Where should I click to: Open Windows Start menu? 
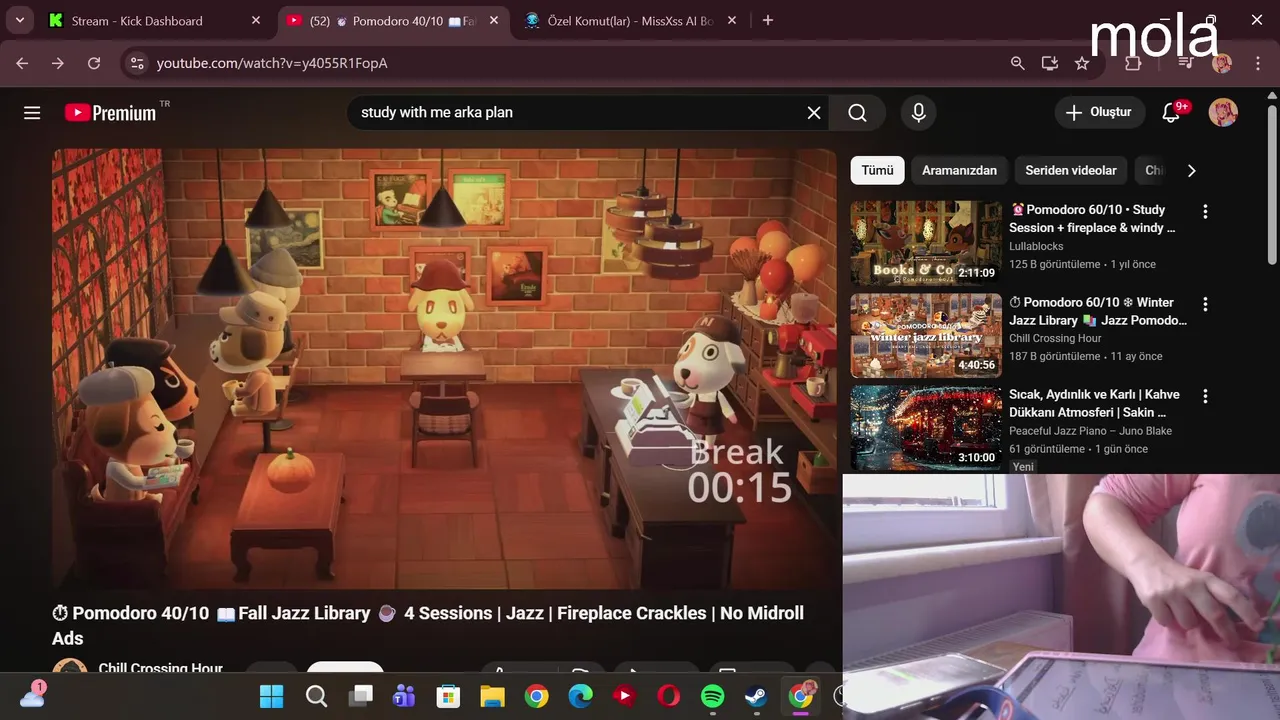coord(272,696)
